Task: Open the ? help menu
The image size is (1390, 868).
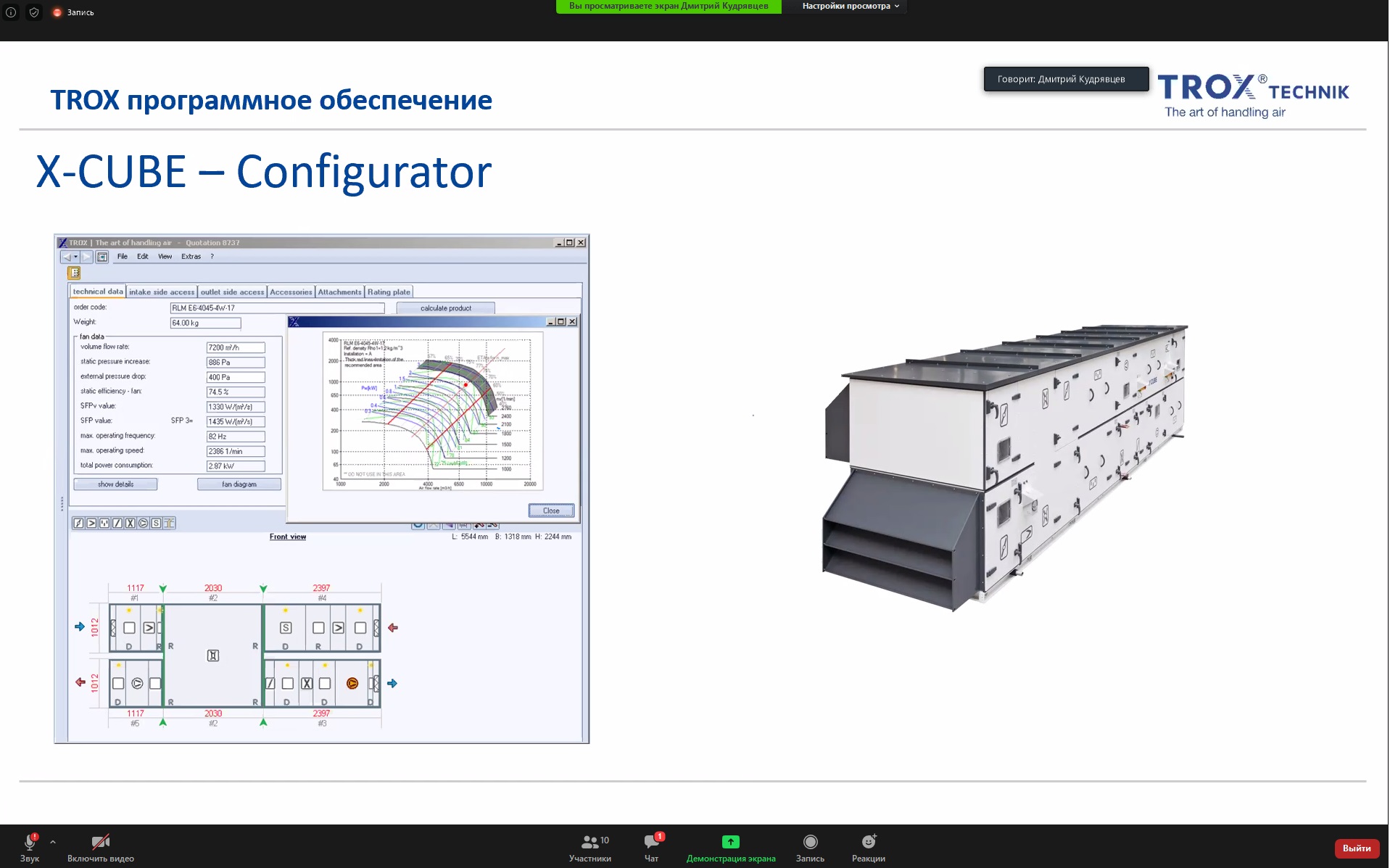Action: pyautogui.click(x=212, y=257)
